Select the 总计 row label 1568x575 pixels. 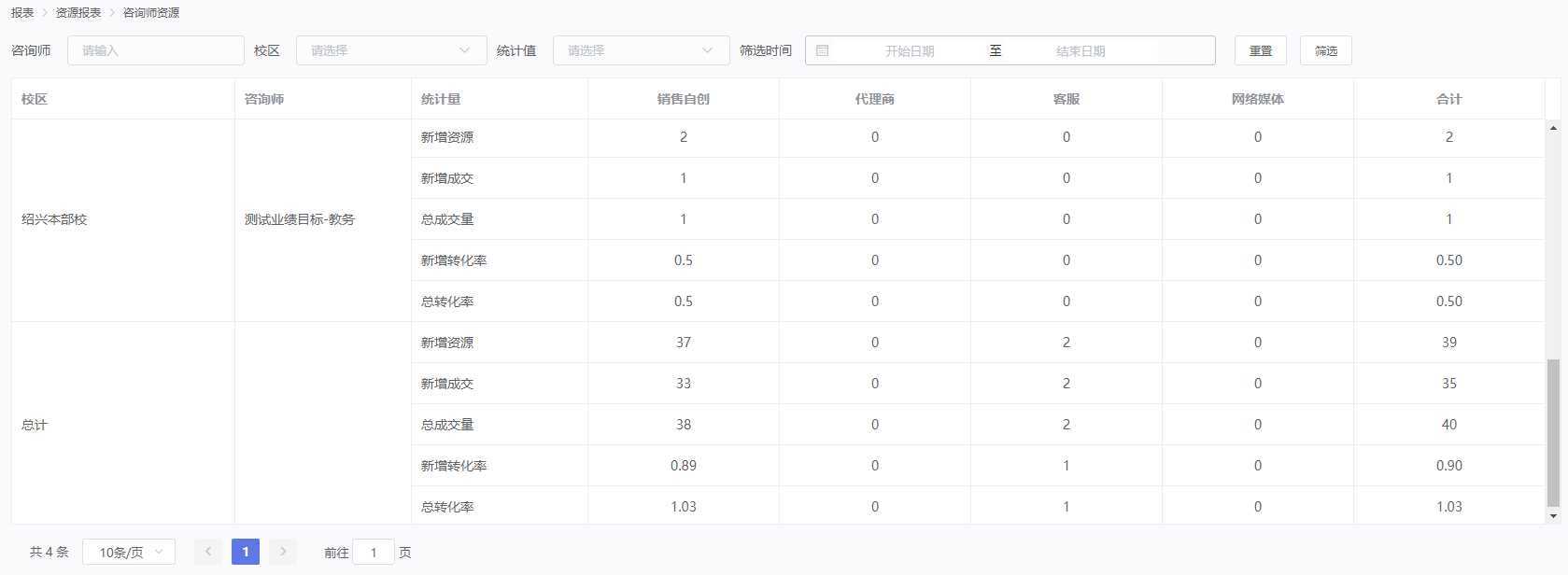point(35,425)
